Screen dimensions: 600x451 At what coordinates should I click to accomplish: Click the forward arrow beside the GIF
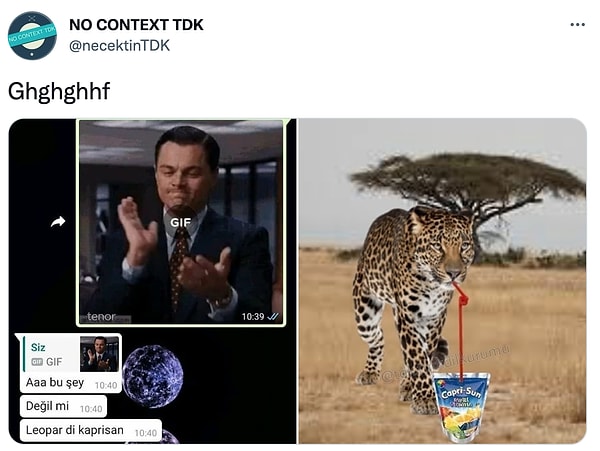58,222
